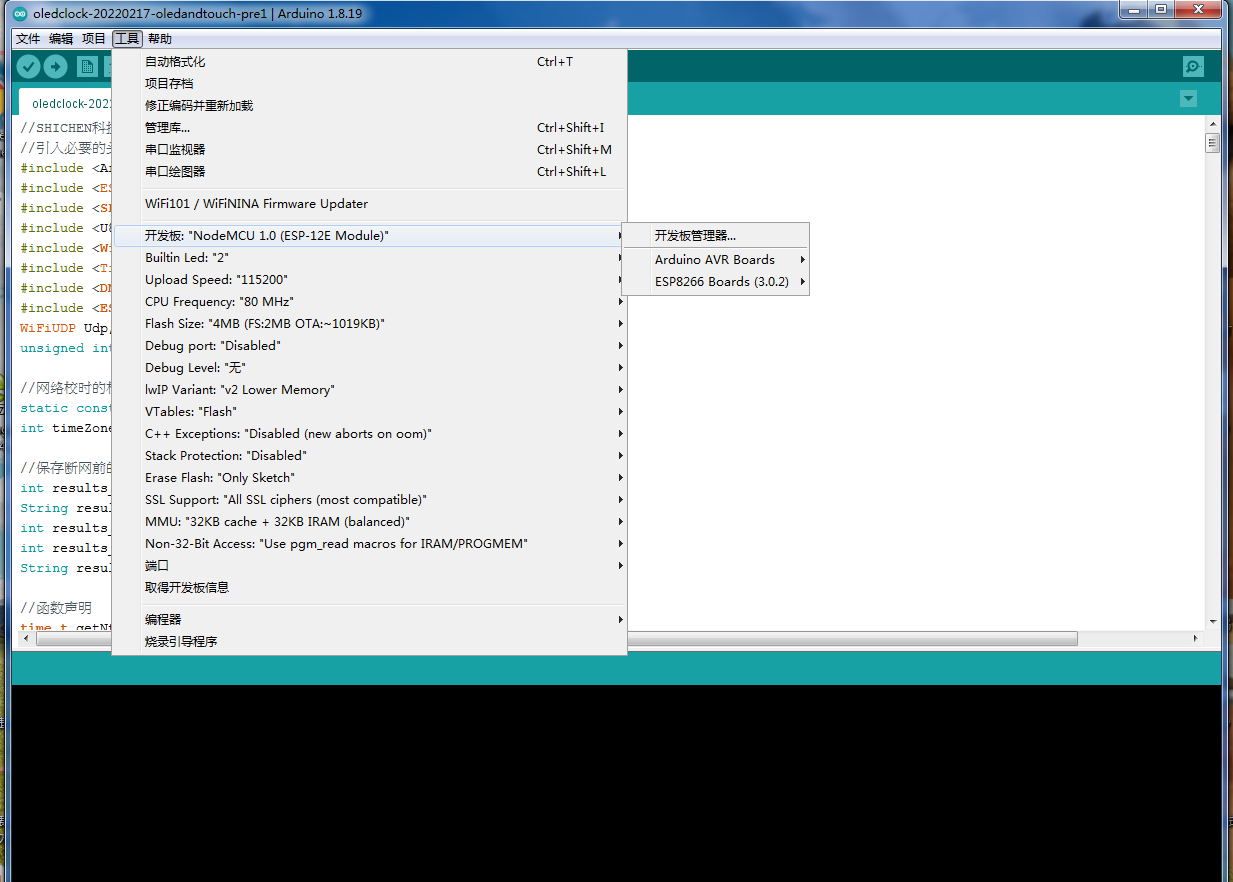Click the horizontal scrollbar right arrow

point(1196,638)
